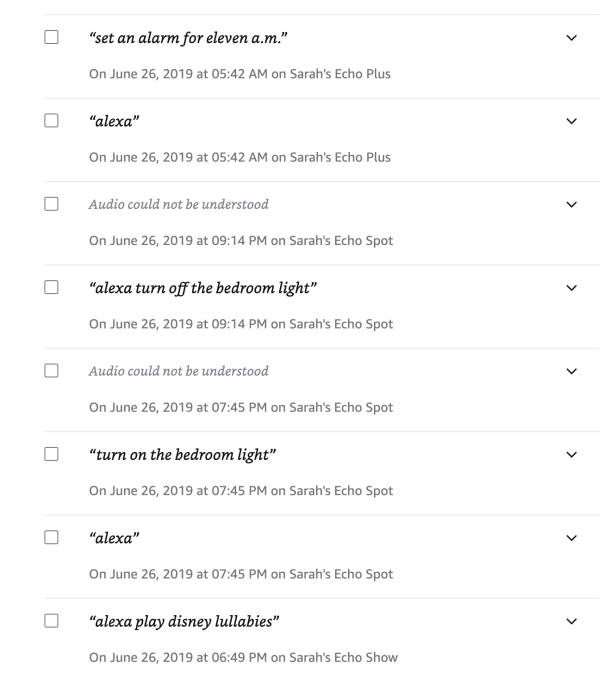This screenshot has height=679, width=610.
Task: Select the "alexa play disney lullabies" checkbox
Action: [52, 622]
